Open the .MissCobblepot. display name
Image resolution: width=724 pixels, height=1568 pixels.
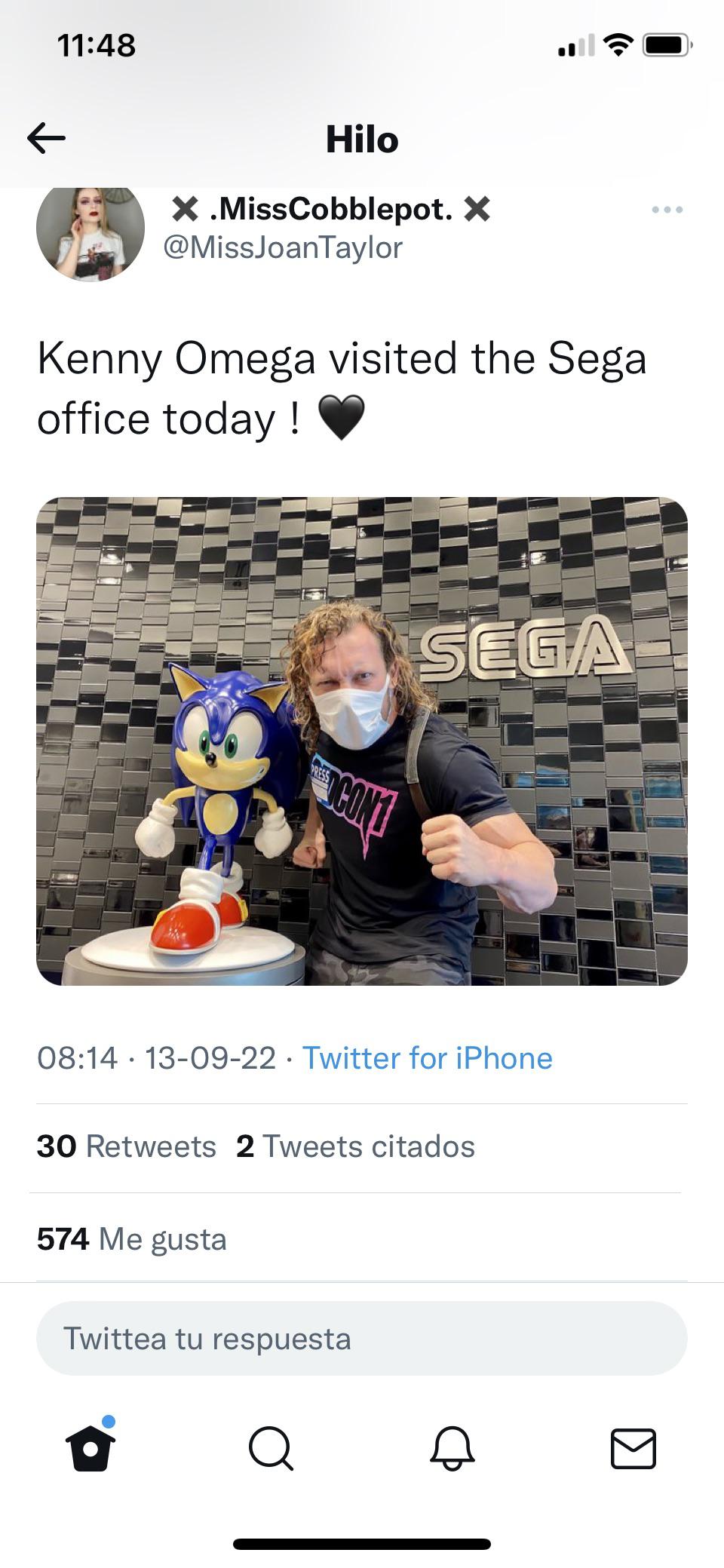point(330,209)
